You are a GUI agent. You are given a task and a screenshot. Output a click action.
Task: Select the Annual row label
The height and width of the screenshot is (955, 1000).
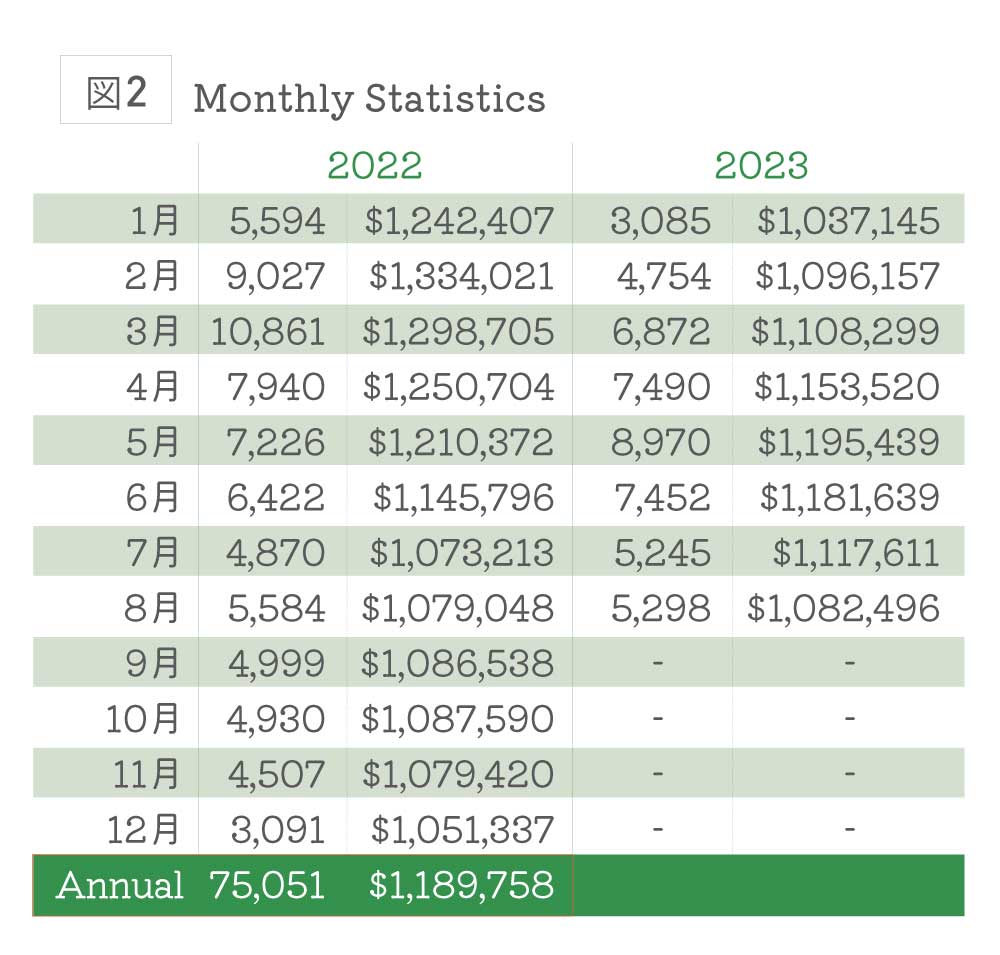point(120,885)
